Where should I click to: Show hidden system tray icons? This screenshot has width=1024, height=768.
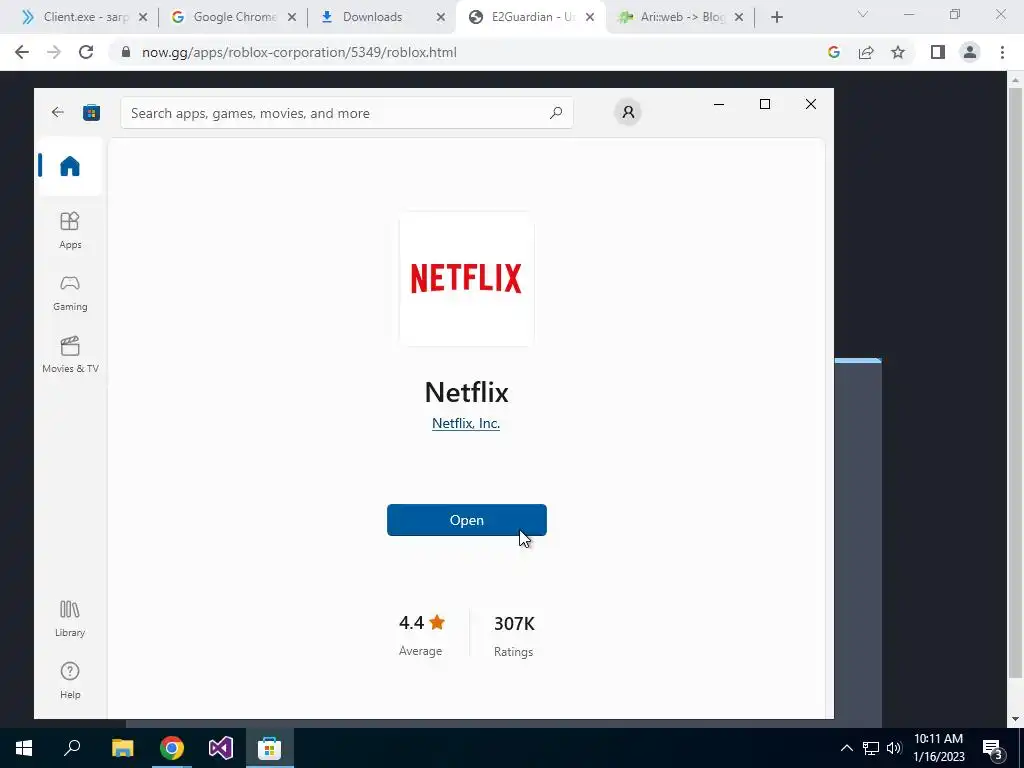click(x=846, y=748)
